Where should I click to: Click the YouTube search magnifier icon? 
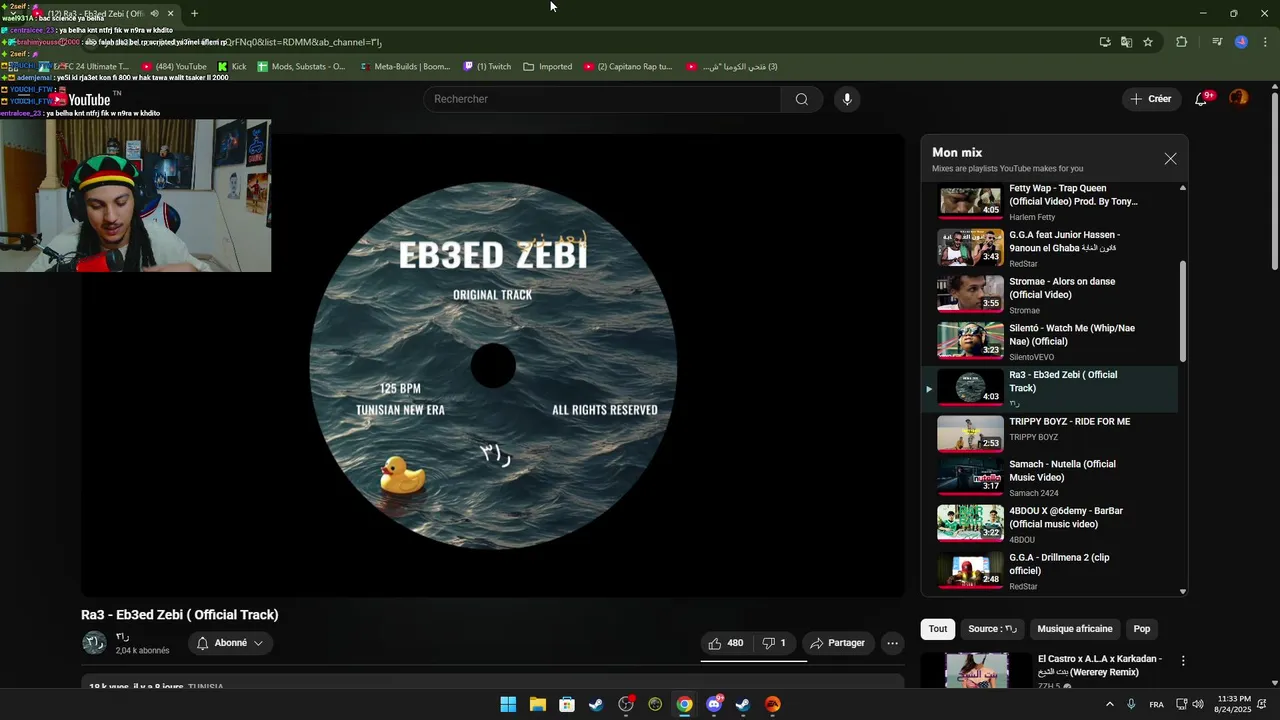click(x=801, y=99)
